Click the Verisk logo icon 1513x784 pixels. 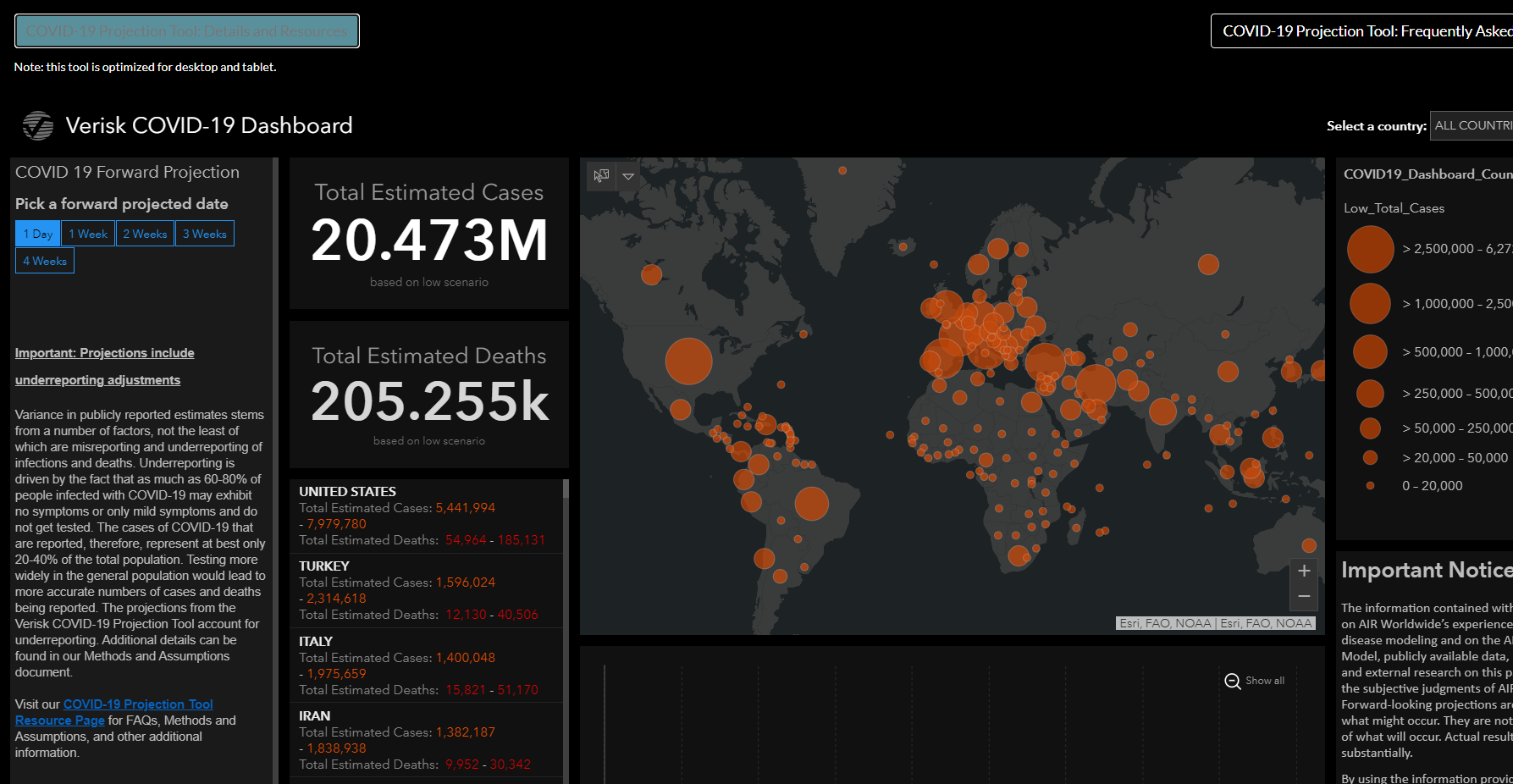(37, 126)
